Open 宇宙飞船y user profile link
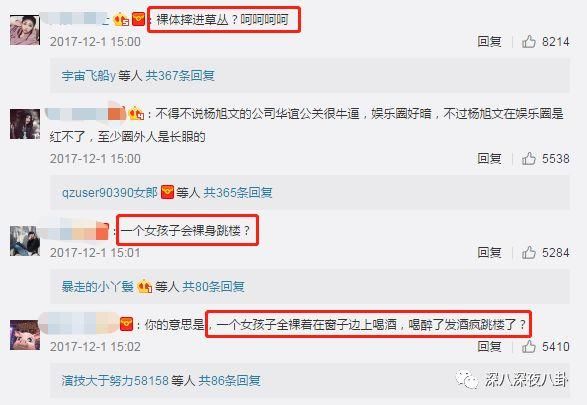This screenshot has height=405, width=587. (x=89, y=76)
